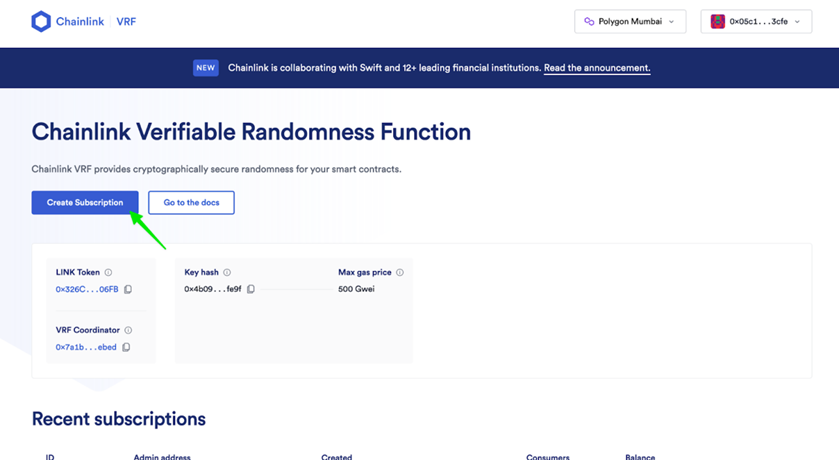Viewport: 839px width, 460px height.
Task: Open the 0x326C...06FB LINK token address link
Action: click(x=87, y=289)
